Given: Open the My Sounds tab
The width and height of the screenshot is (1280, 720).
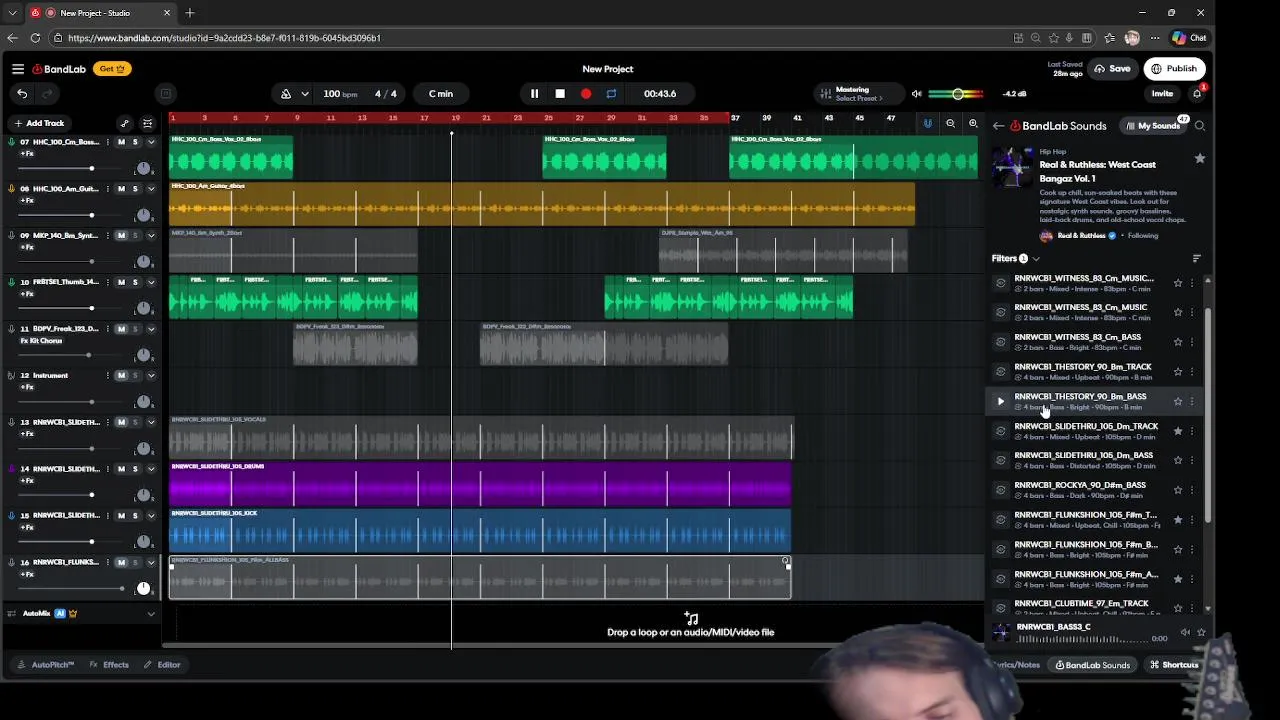Looking at the screenshot, I should [x=1152, y=126].
